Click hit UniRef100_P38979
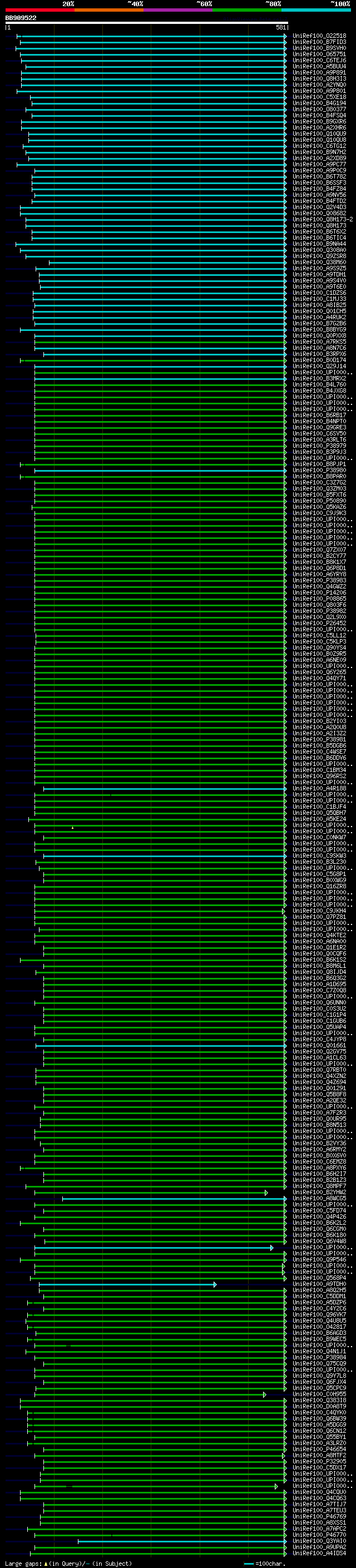This screenshot has width=356, height=1568. 319,446
